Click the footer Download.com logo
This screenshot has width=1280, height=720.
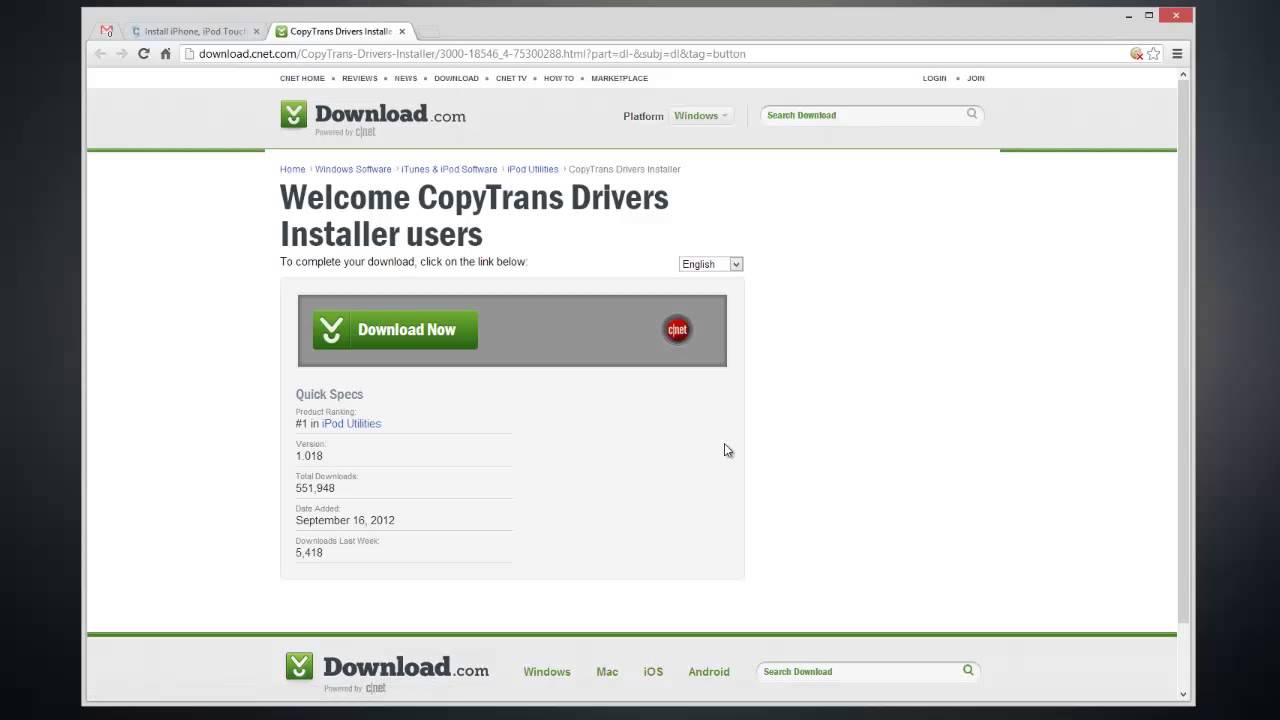point(387,671)
